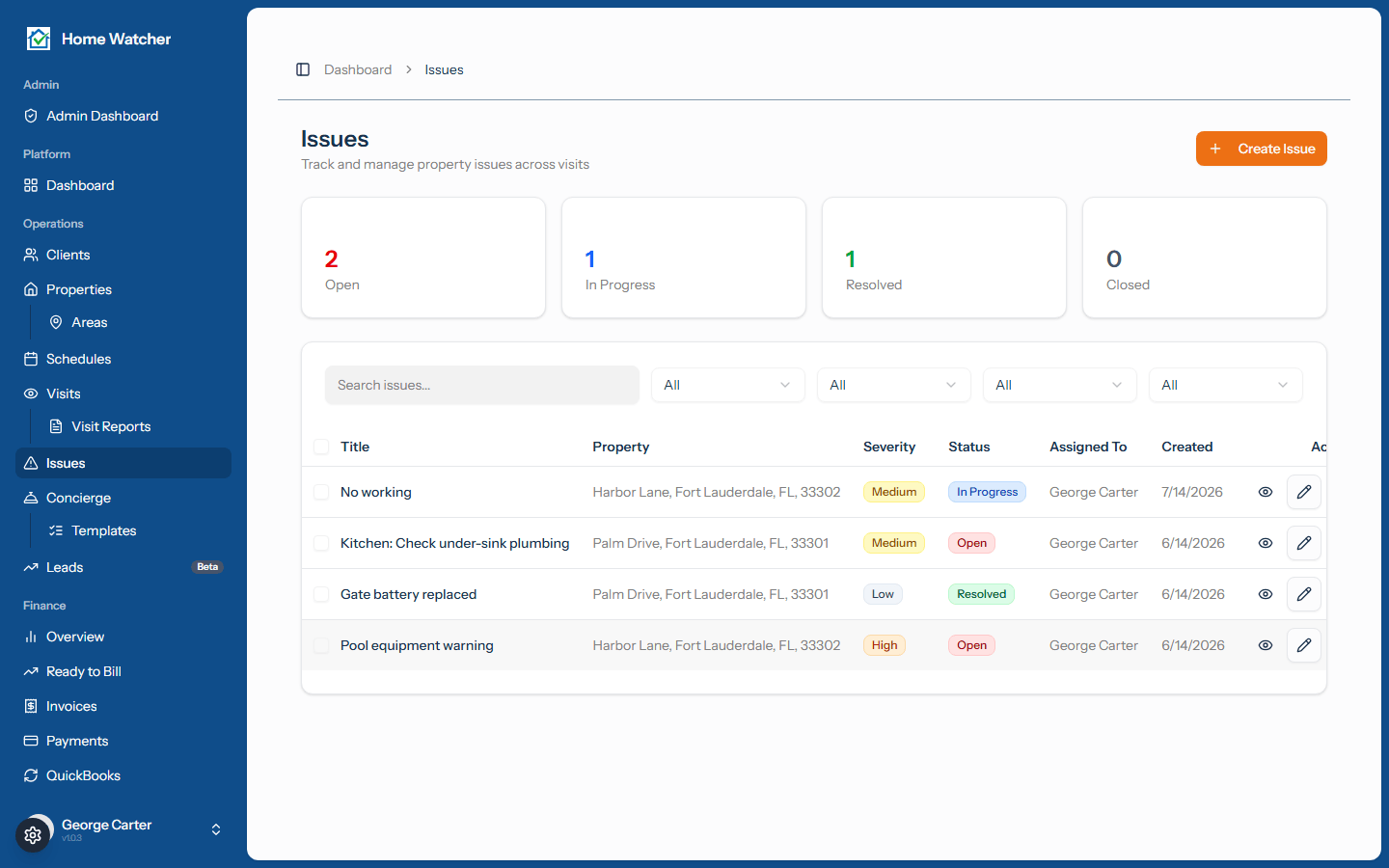
Task: Open Payments in the sidebar
Action: [x=123, y=741]
